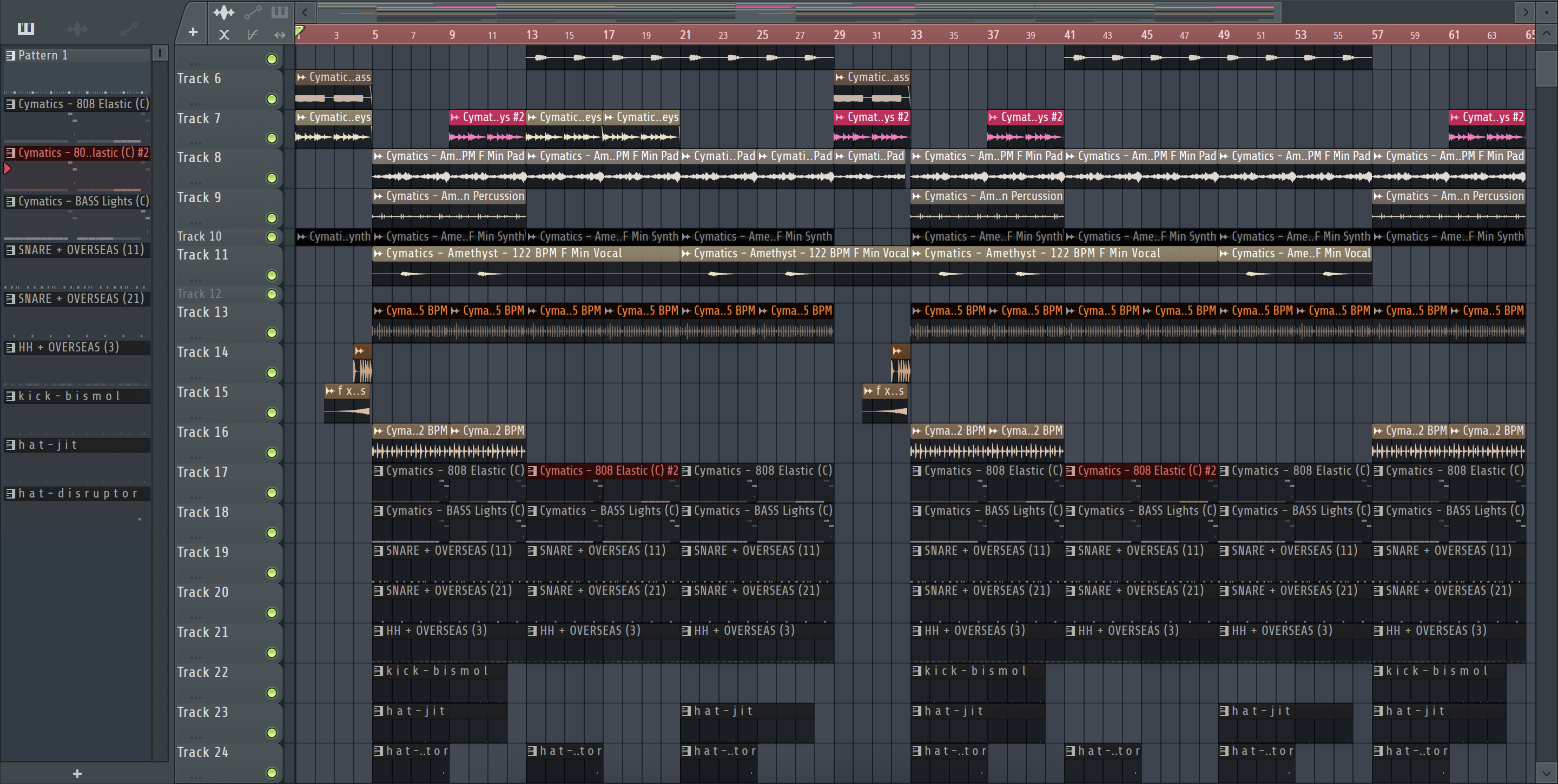Click the vertical scrollbar thumb on right

1547,69
